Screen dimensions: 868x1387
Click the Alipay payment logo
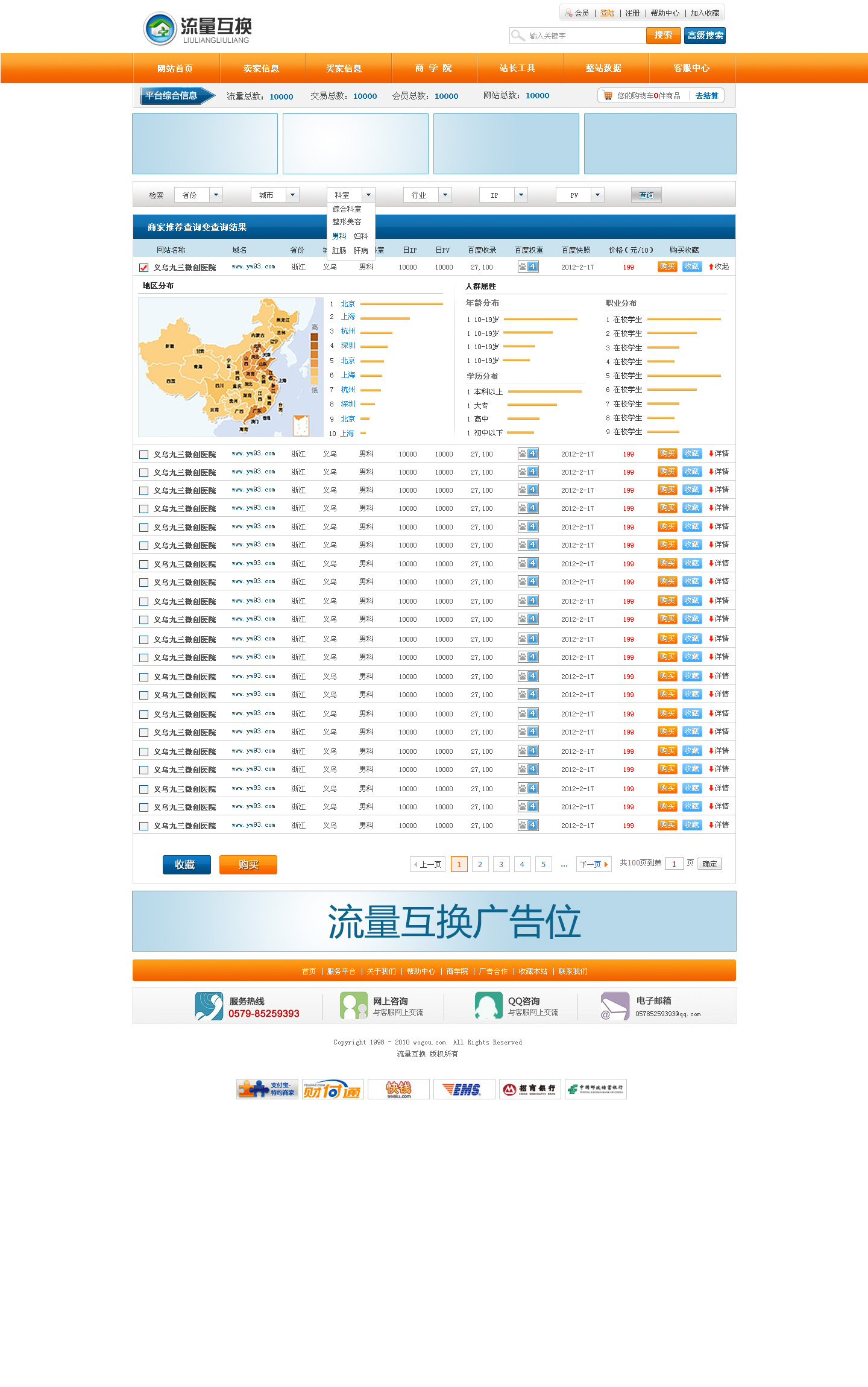point(267,1089)
